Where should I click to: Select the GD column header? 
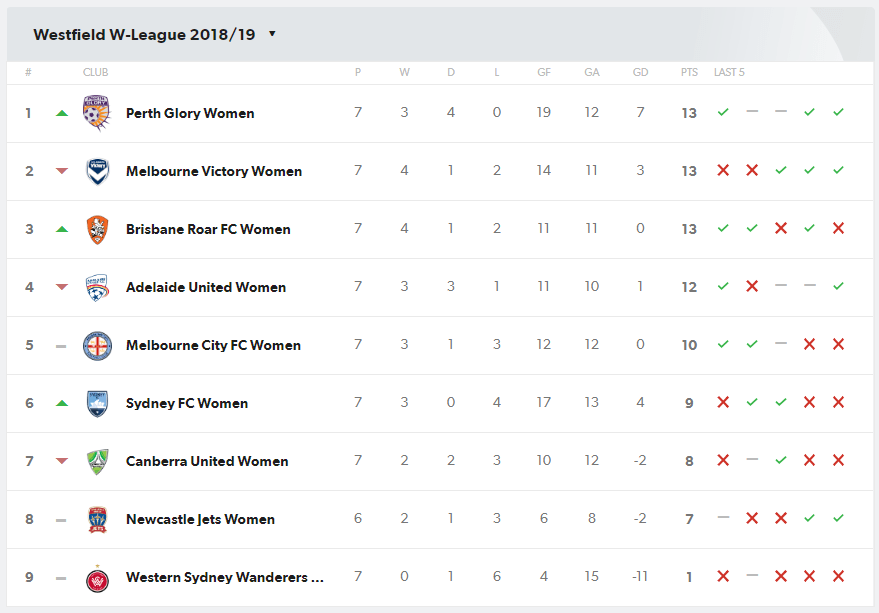click(x=640, y=72)
